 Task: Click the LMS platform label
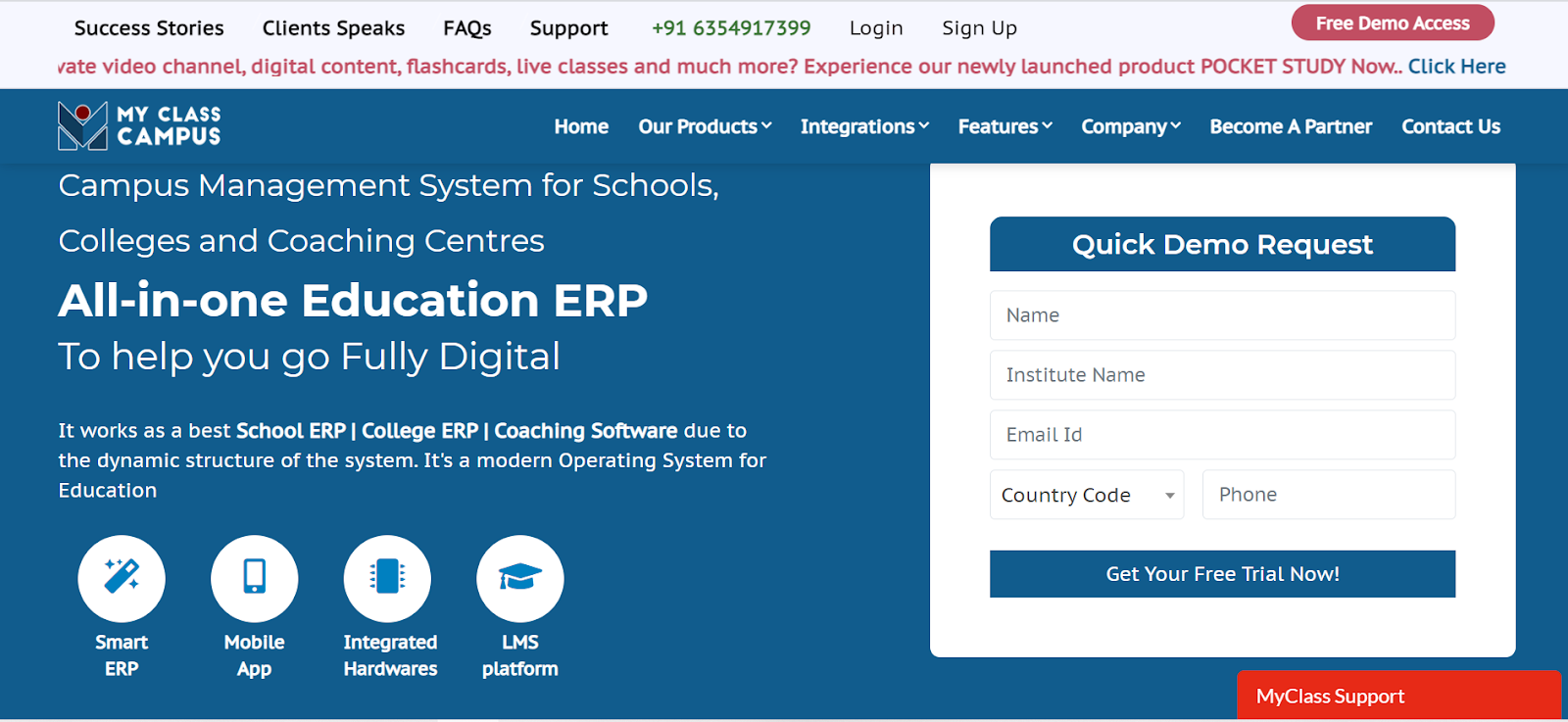coord(520,655)
